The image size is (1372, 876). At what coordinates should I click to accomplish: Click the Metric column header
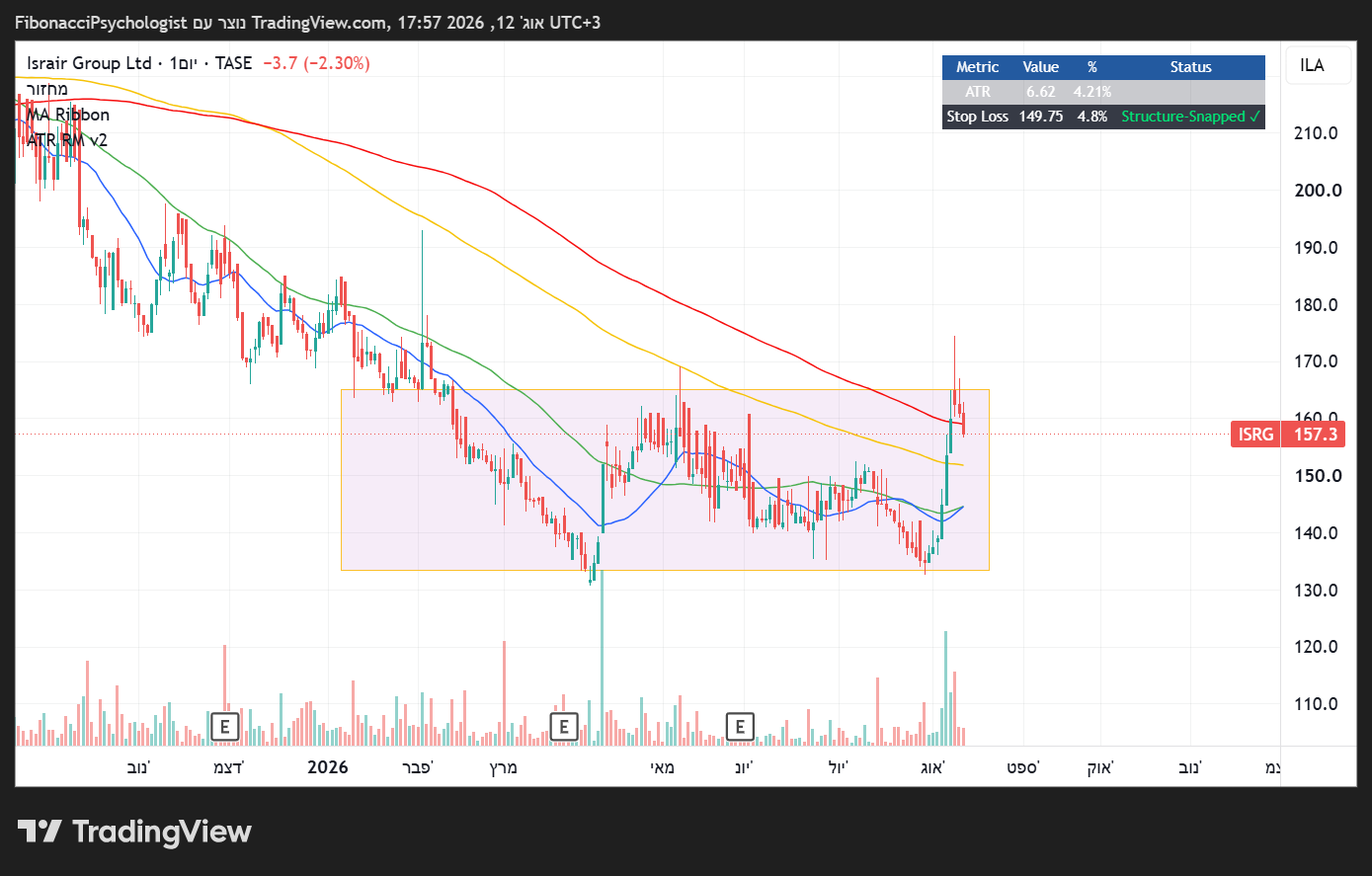click(x=978, y=67)
